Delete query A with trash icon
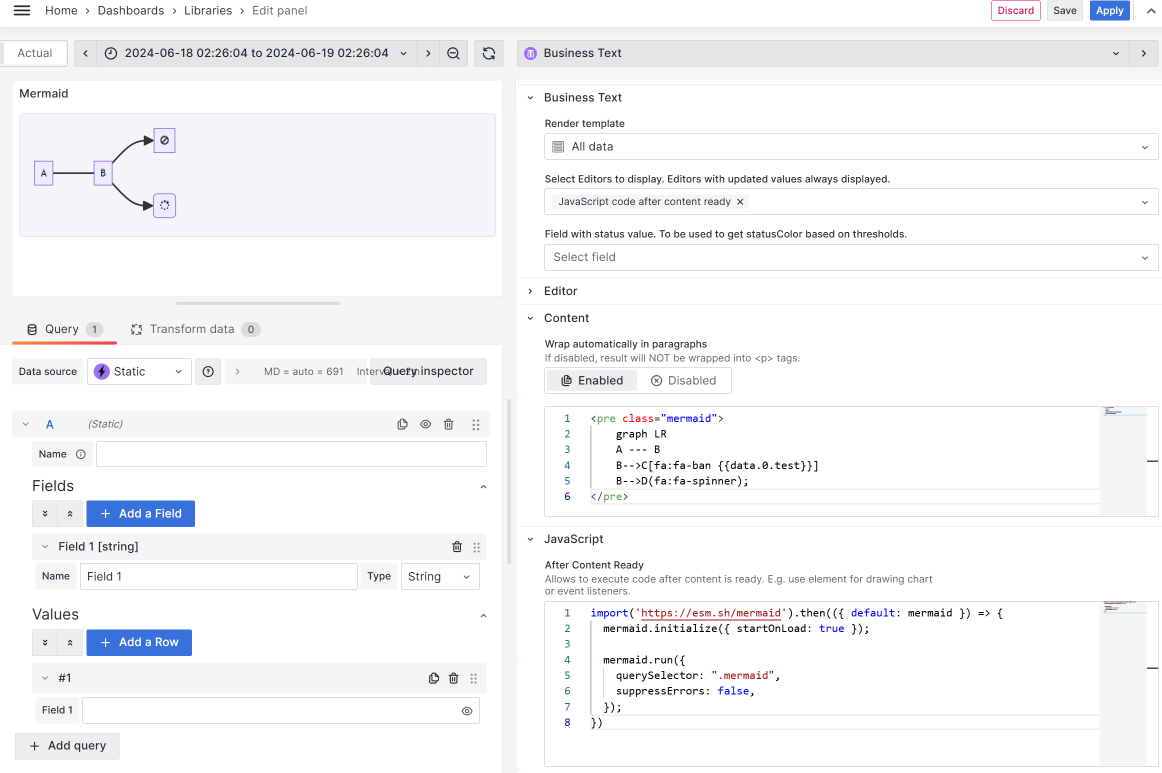Screen dimensions: 1162x773 [448, 425]
